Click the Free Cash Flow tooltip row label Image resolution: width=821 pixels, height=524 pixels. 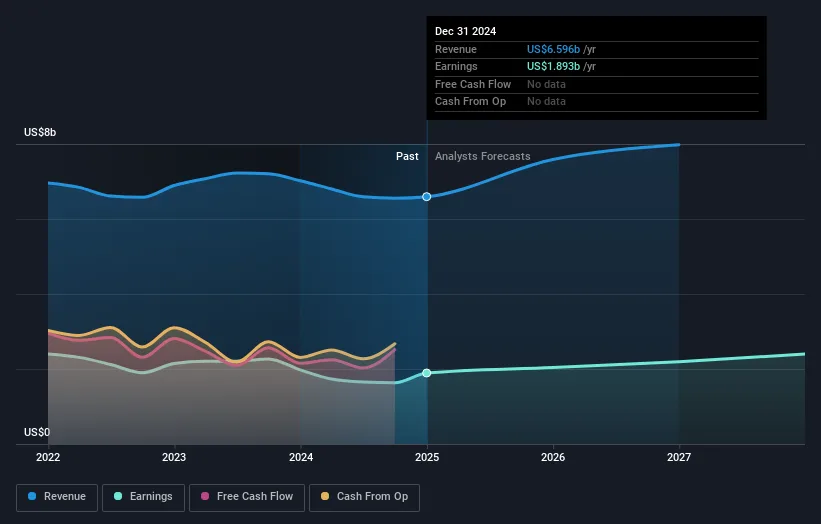[473, 84]
